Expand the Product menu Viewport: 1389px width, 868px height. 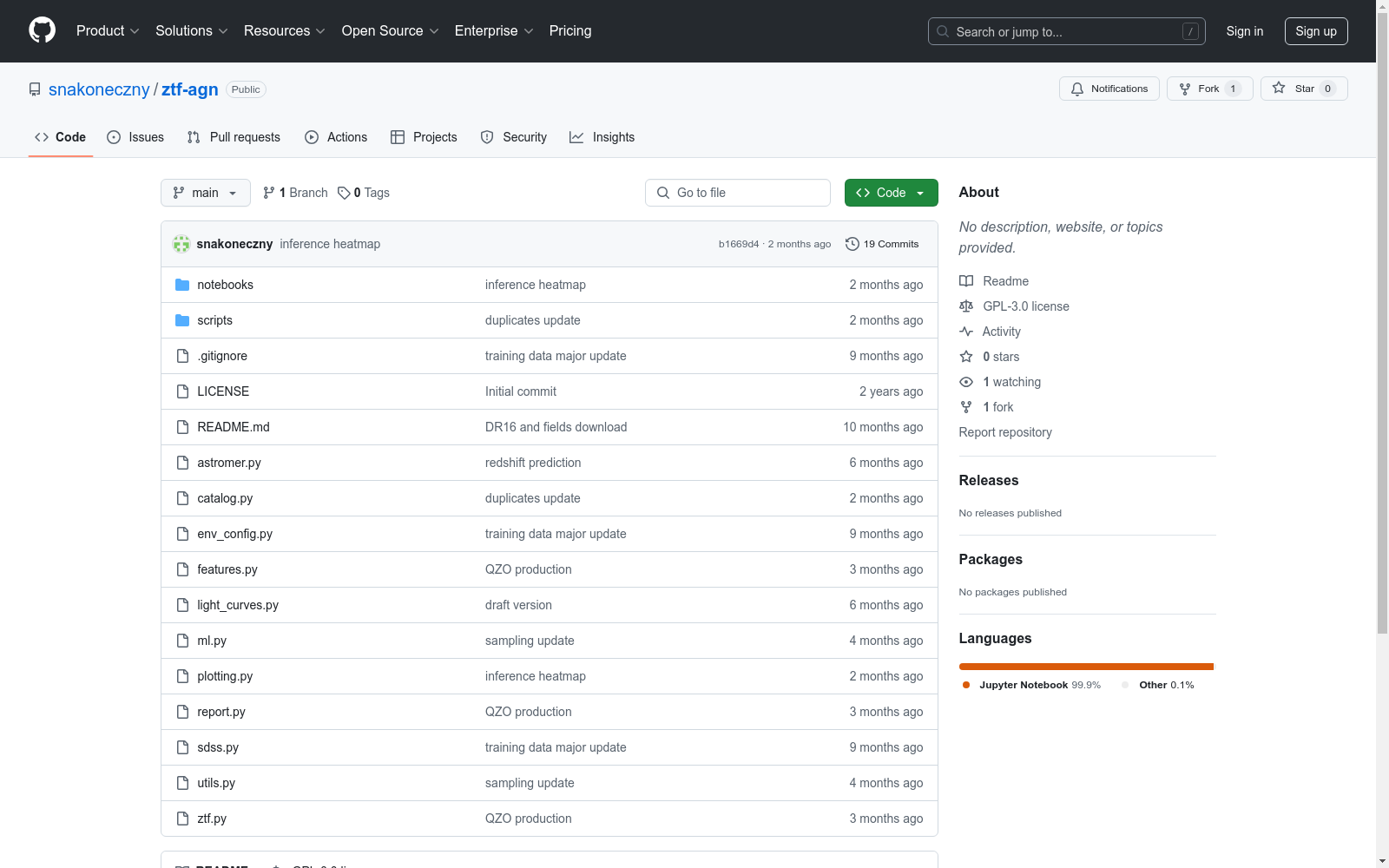pos(108,31)
